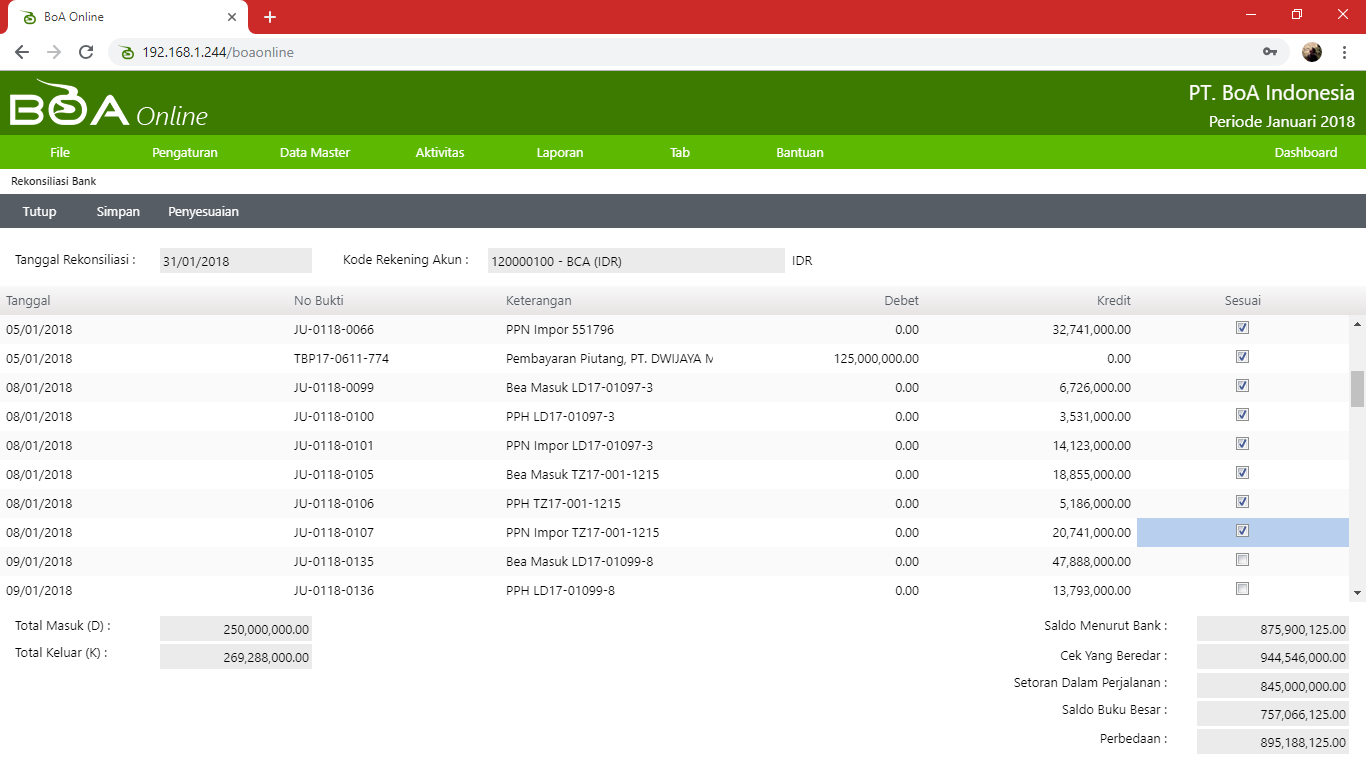Open the user profile avatar
This screenshot has height=766, width=1366.
[1312, 52]
